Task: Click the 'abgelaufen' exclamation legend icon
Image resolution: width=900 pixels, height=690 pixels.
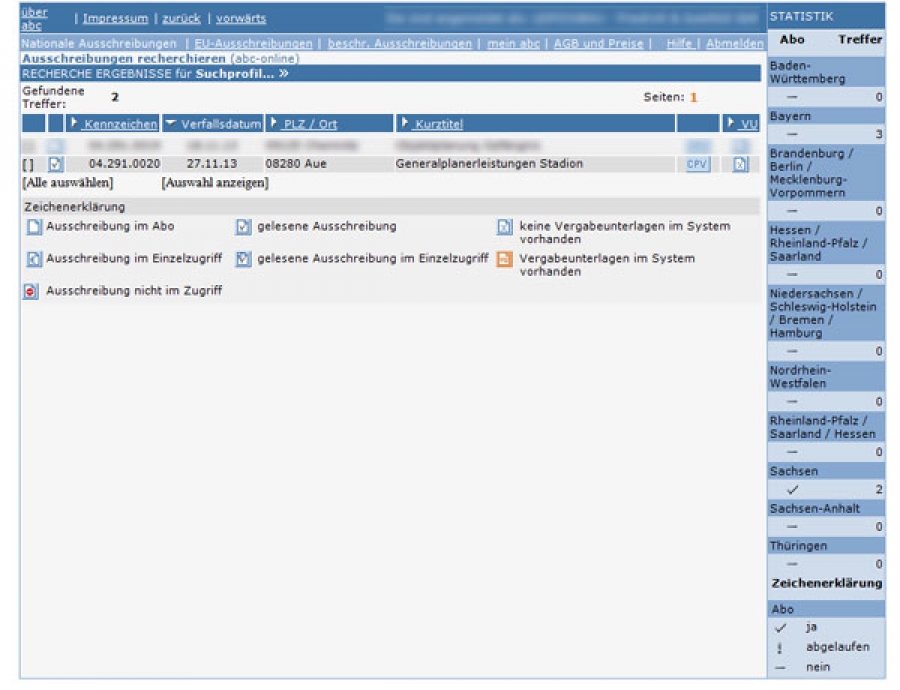Action: click(x=779, y=648)
